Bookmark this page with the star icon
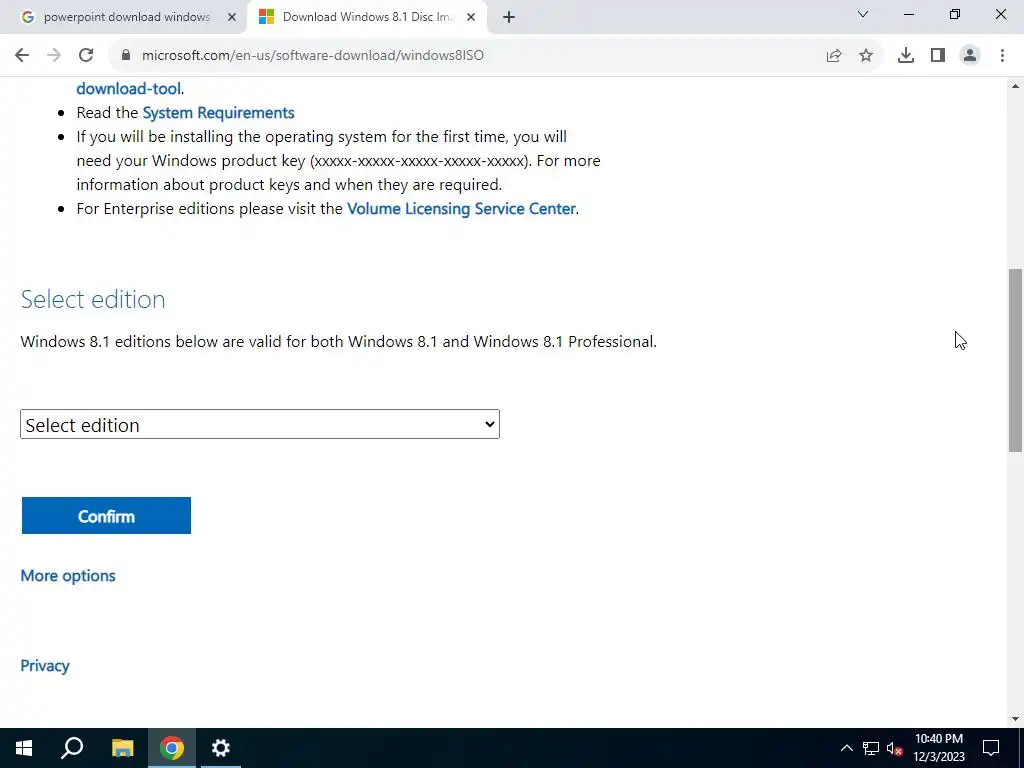This screenshot has width=1024, height=768. pyautogui.click(x=866, y=56)
